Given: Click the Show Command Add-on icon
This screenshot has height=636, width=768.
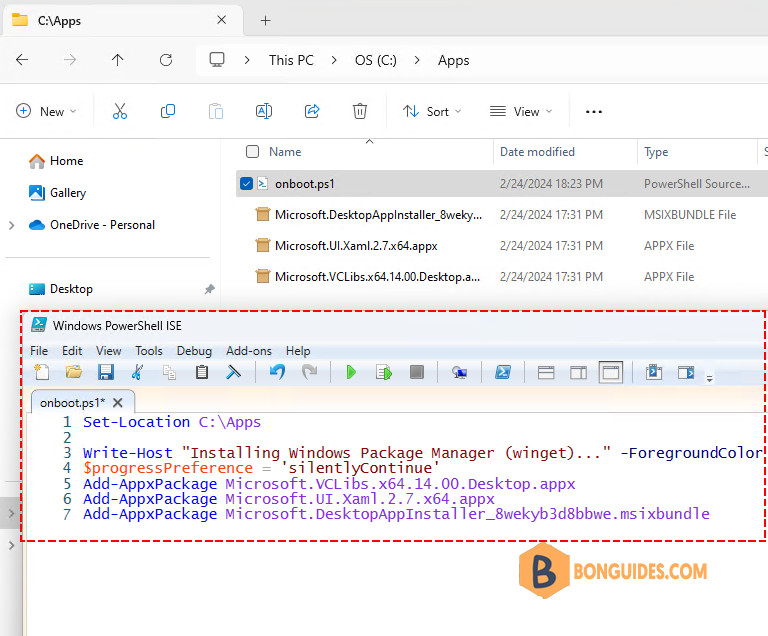Looking at the screenshot, I should click(x=686, y=372).
